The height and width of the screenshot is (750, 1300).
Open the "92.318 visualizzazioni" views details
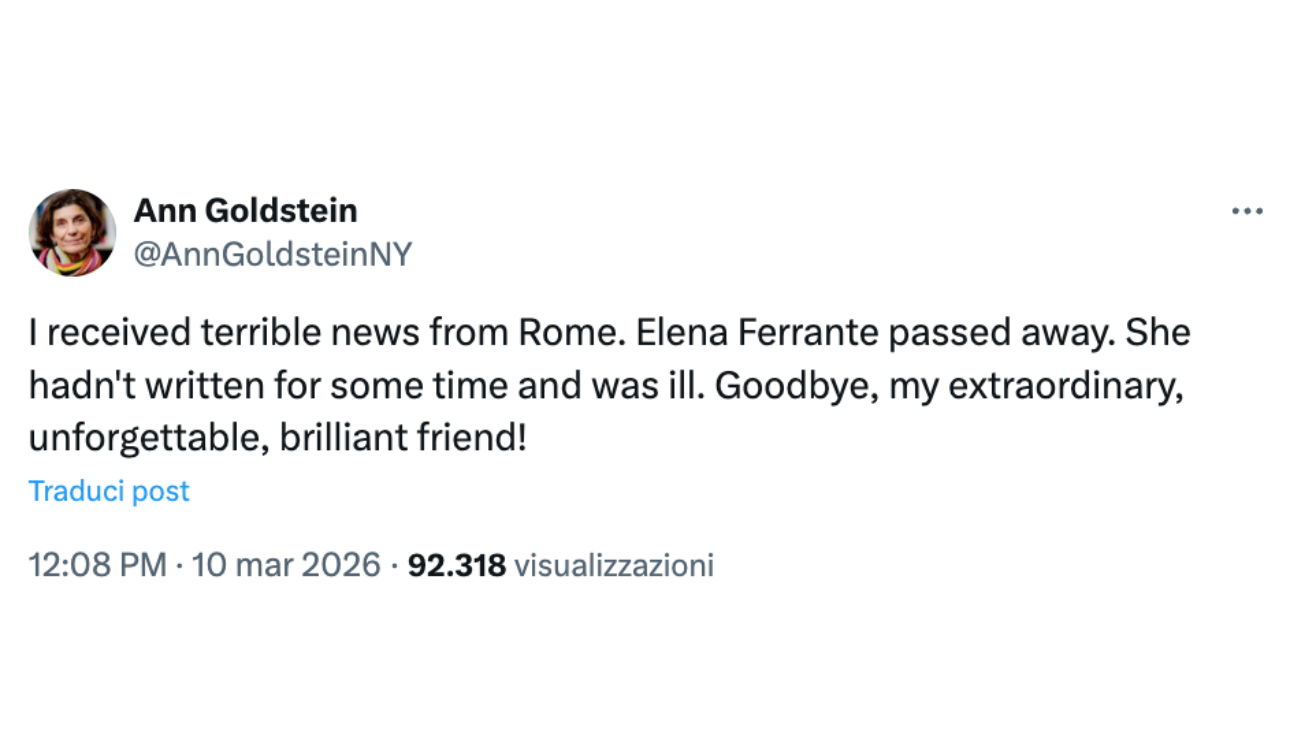(x=560, y=565)
